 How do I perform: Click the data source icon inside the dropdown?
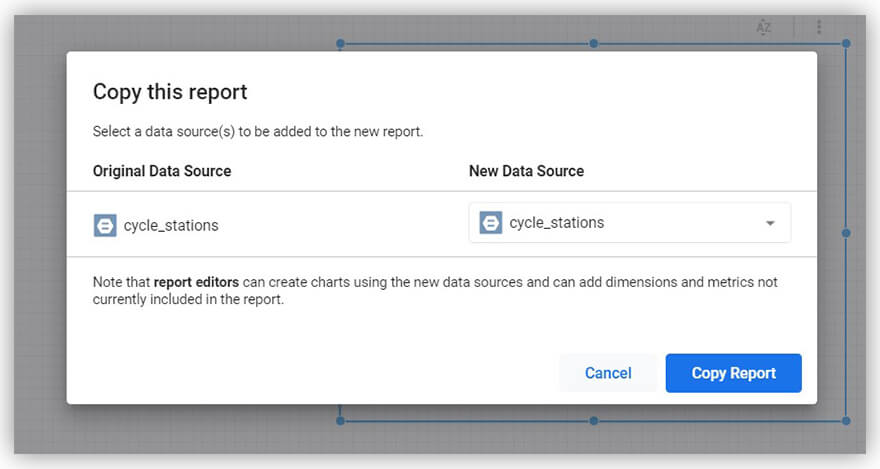tap(490, 223)
